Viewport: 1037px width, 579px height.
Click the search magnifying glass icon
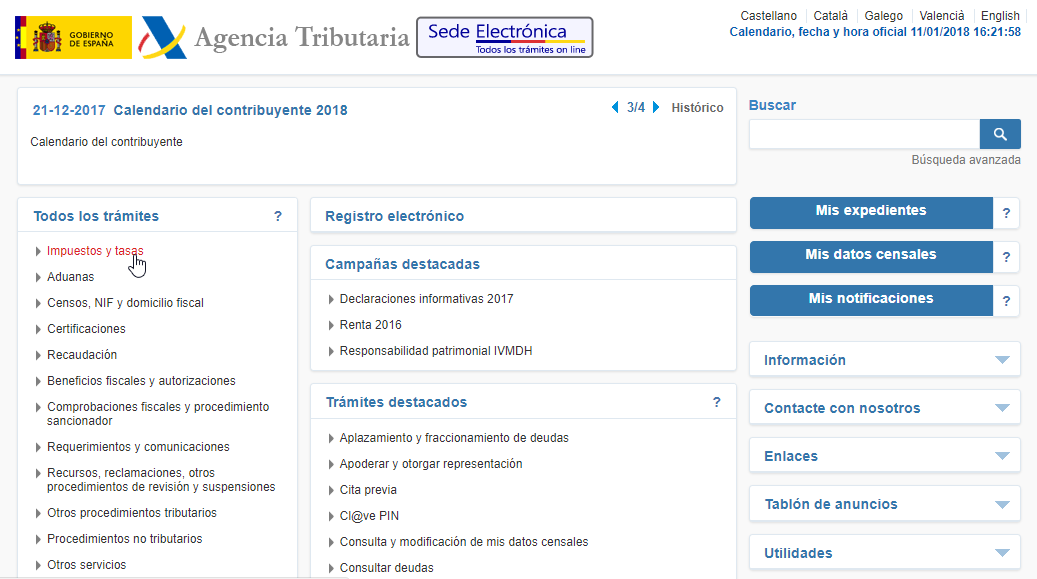point(999,133)
